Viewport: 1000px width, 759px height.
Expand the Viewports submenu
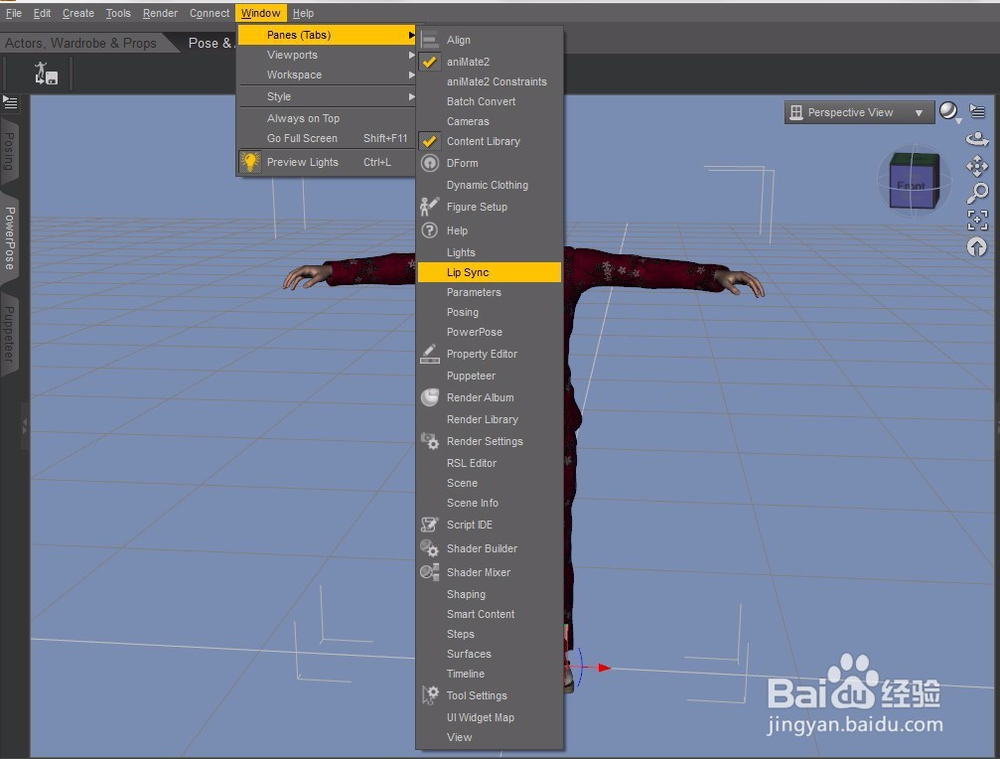[327, 55]
